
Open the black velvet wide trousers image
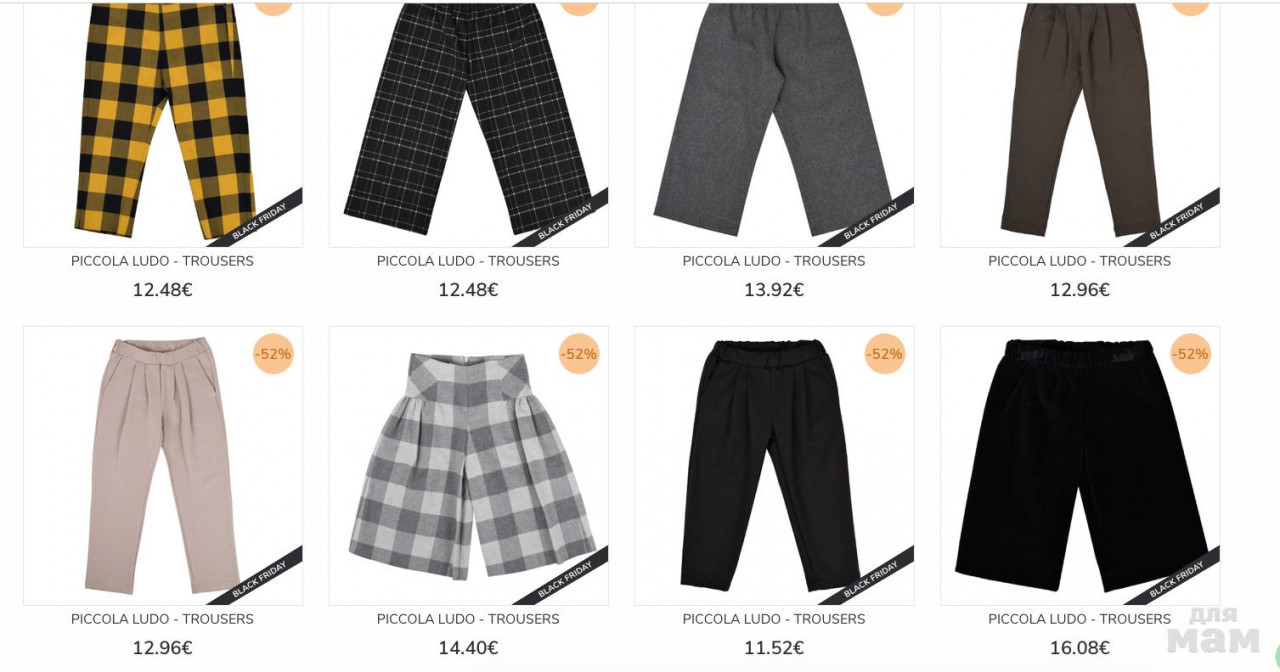[1080, 466]
